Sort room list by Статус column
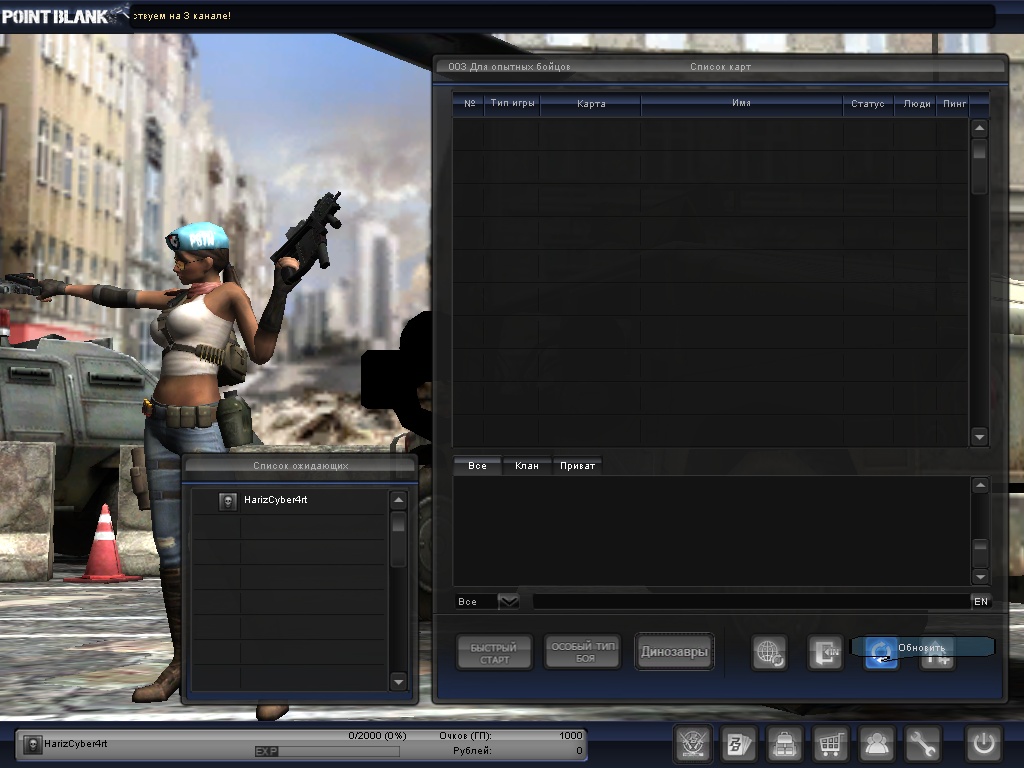1024x768 pixels. [867, 103]
